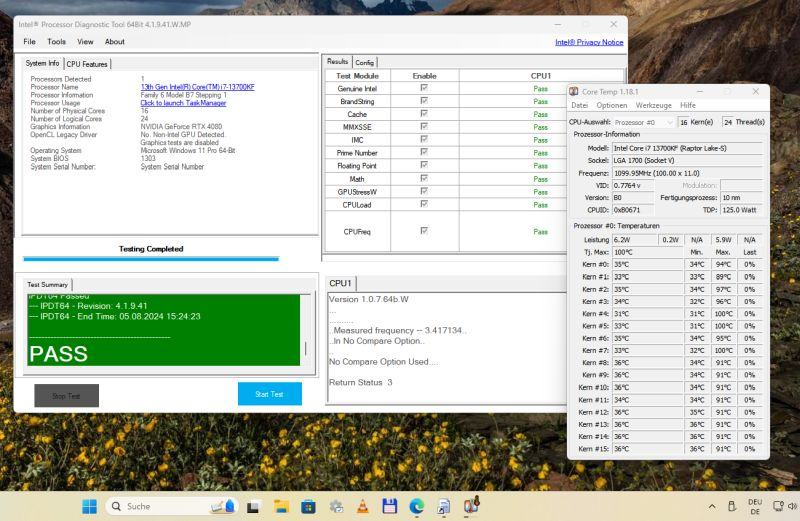
Task: Open the Windows Start menu
Action: 89,506
